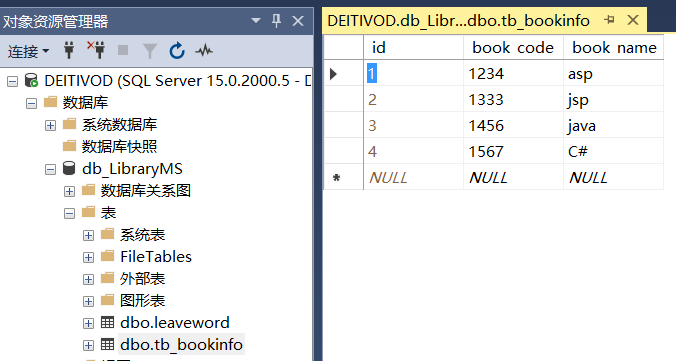This screenshot has width=676, height=361.
Task: Open the 连接 dropdown in Object Explorer
Action: coord(28,51)
